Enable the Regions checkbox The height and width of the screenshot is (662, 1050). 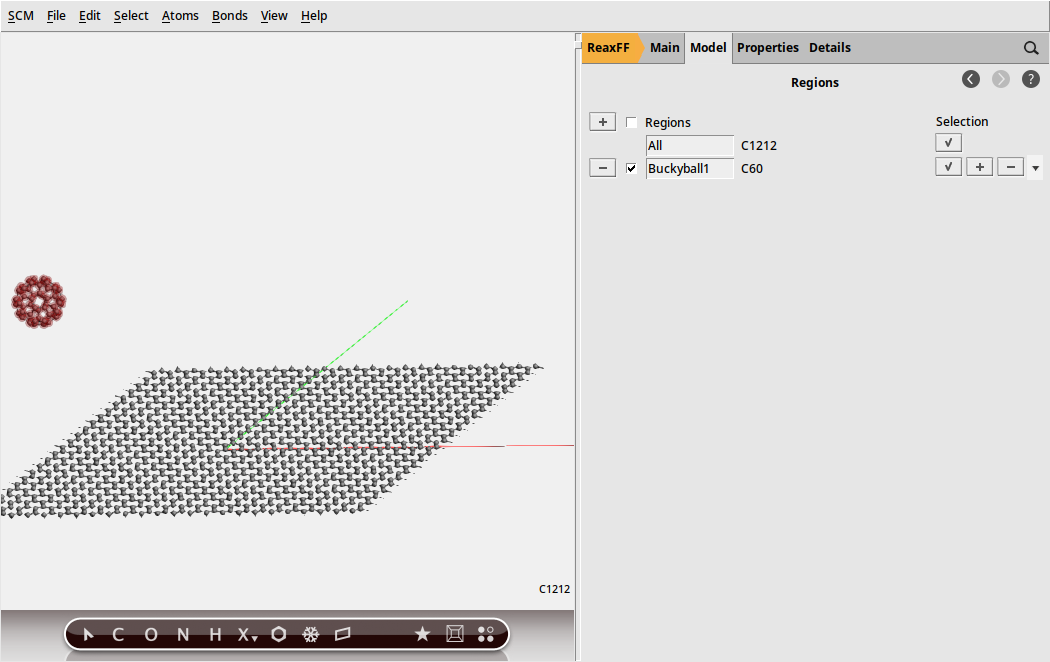pyautogui.click(x=631, y=121)
